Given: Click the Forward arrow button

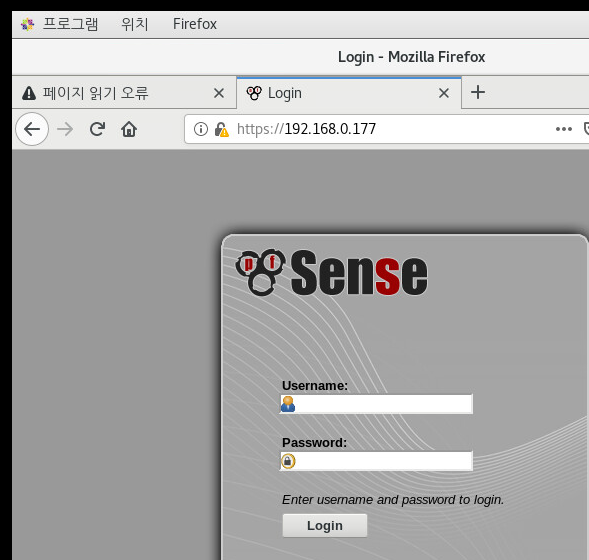Looking at the screenshot, I should click(x=65, y=129).
